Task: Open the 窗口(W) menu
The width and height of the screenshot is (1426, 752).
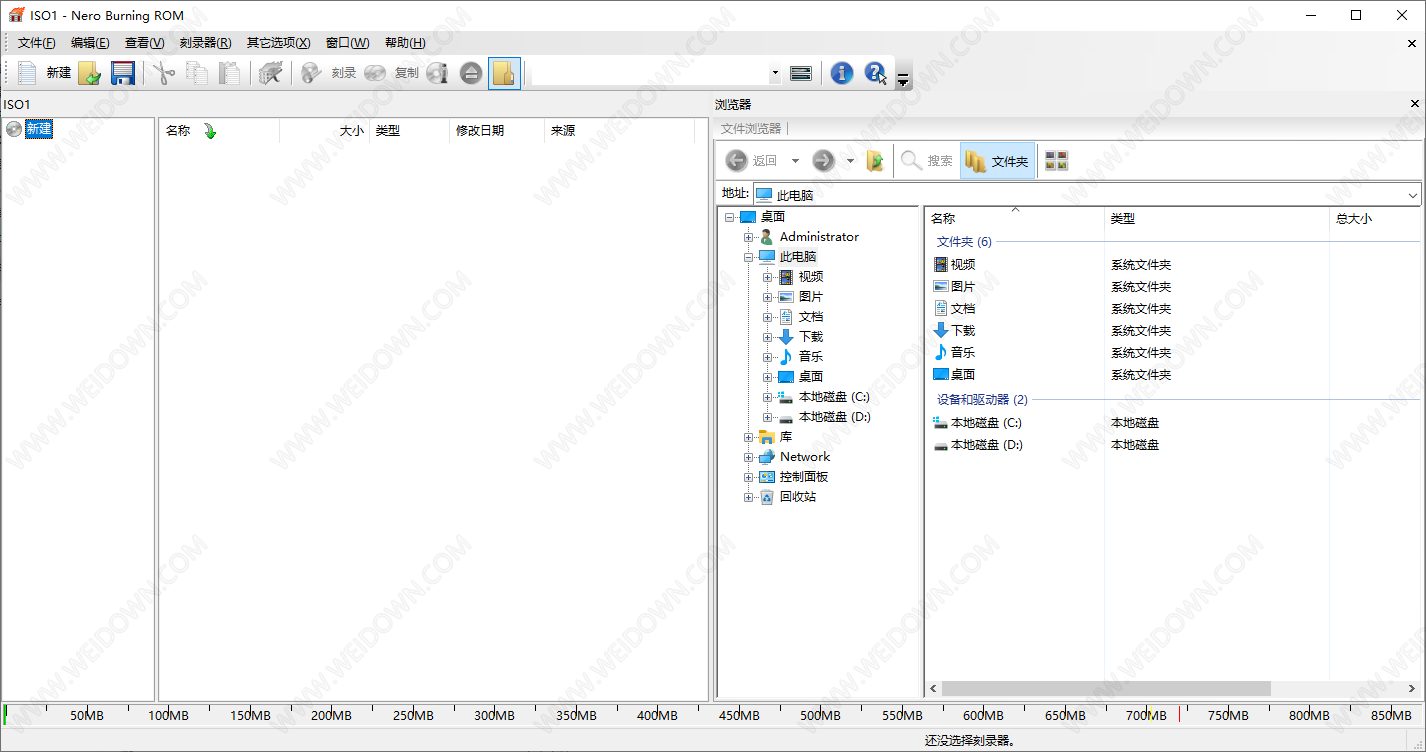Action: pyautogui.click(x=348, y=43)
